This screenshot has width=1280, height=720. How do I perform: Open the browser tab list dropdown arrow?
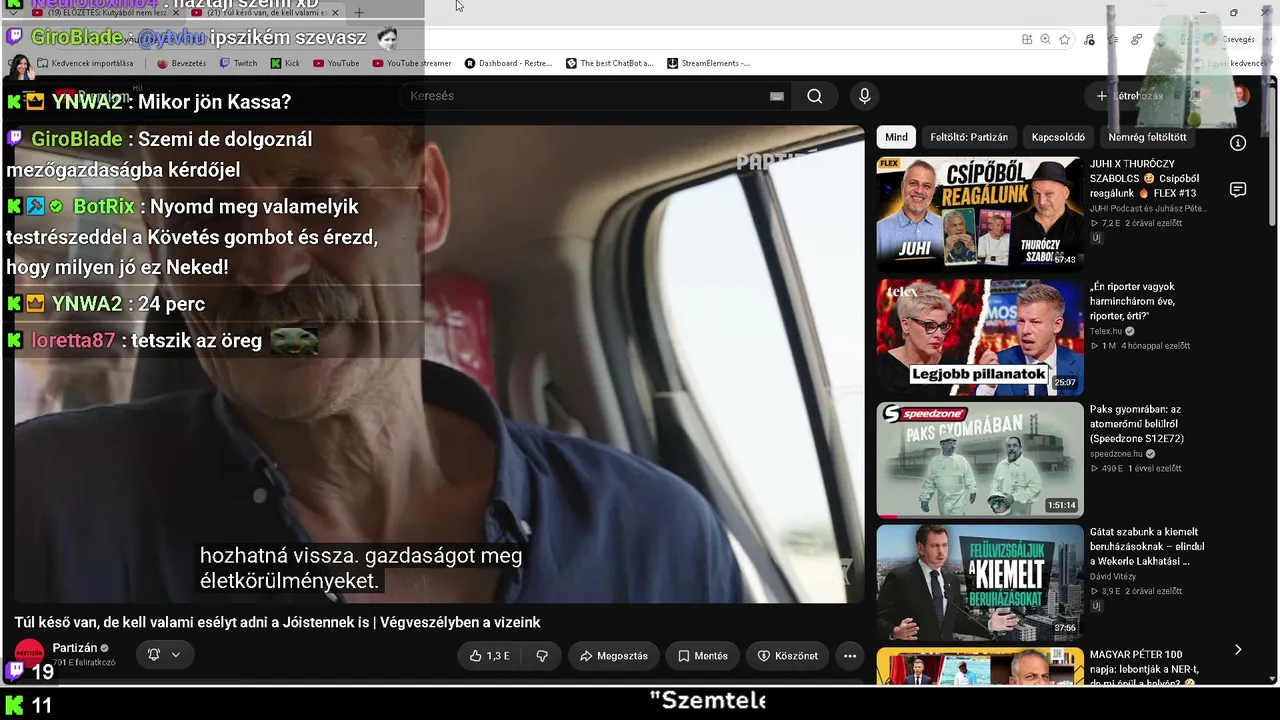tap(13, 13)
